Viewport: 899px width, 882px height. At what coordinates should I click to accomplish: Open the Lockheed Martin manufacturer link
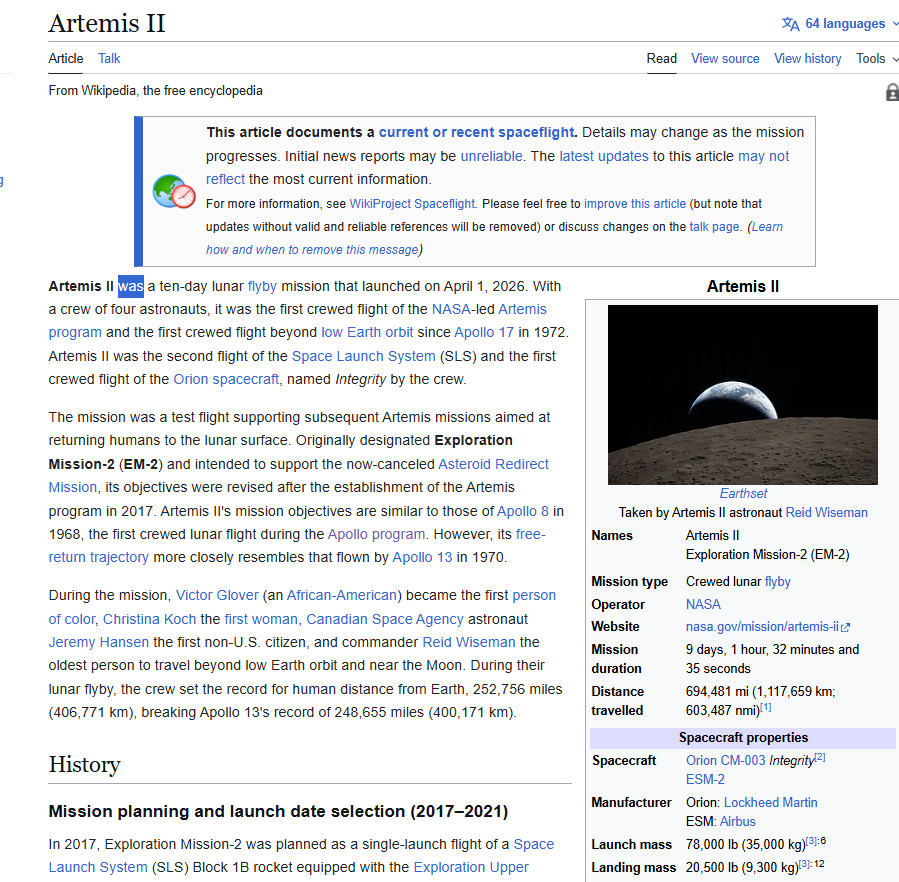point(770,802)
